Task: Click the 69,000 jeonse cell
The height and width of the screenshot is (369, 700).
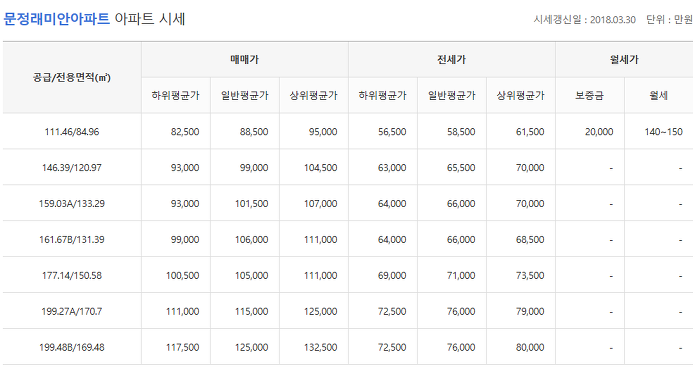Action: pos(392,275)
